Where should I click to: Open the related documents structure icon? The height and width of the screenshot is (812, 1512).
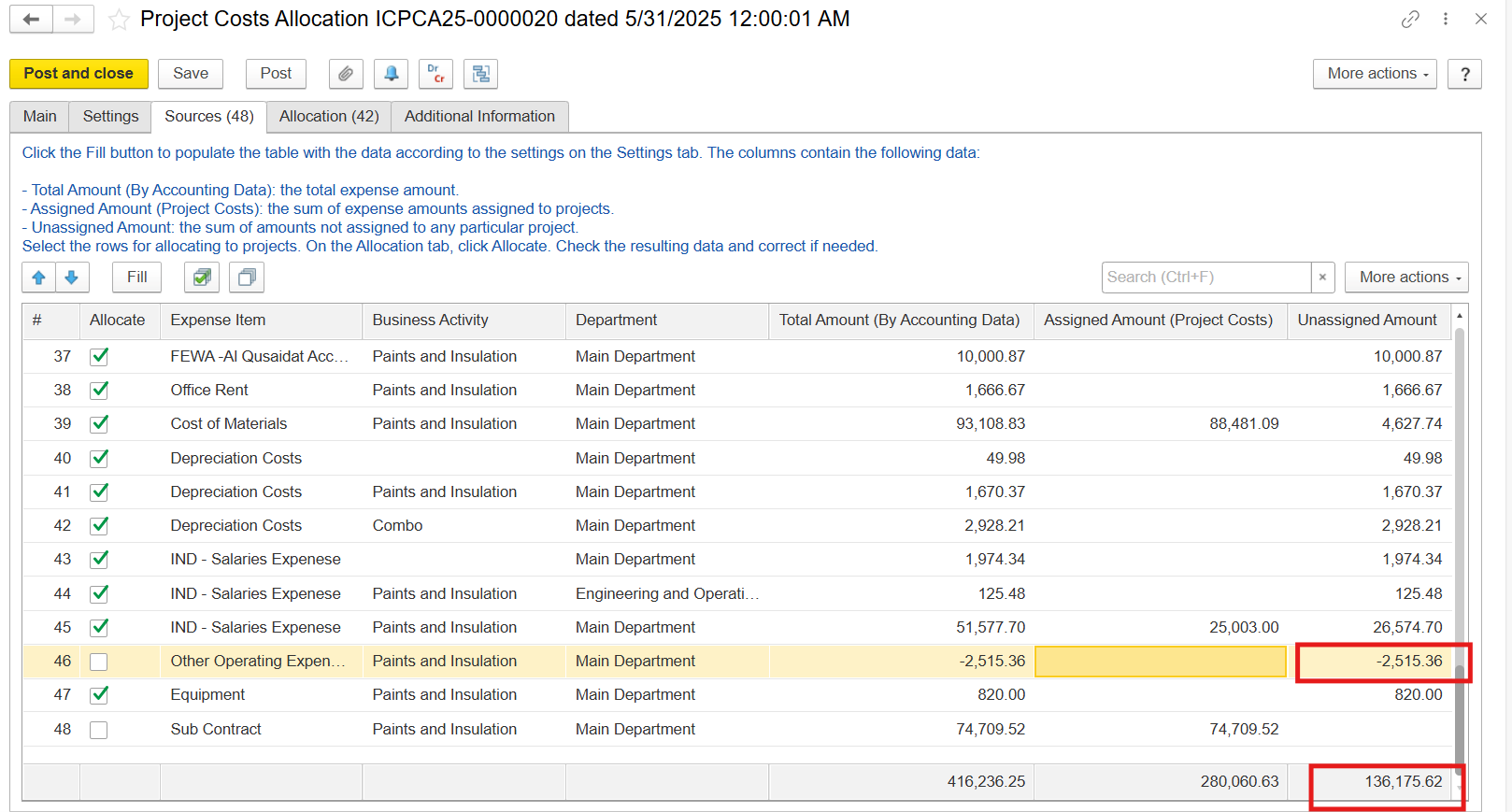(480, 74)
